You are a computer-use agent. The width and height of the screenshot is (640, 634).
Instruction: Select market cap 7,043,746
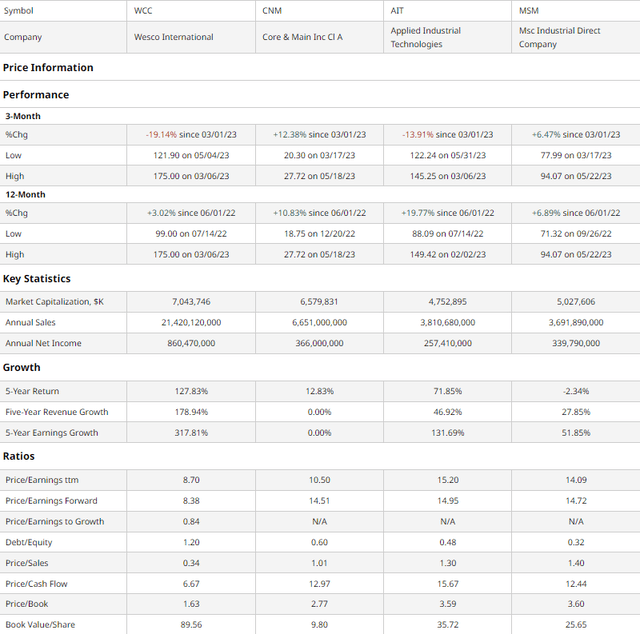tap(191, 302)
